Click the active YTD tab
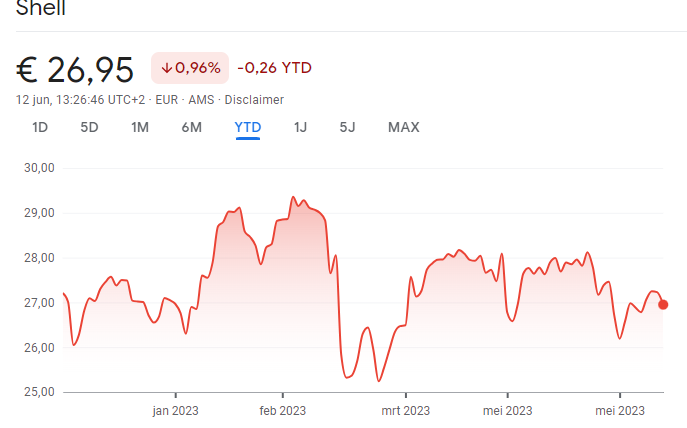This screenshot has width=687, height=428. (247, 127)
